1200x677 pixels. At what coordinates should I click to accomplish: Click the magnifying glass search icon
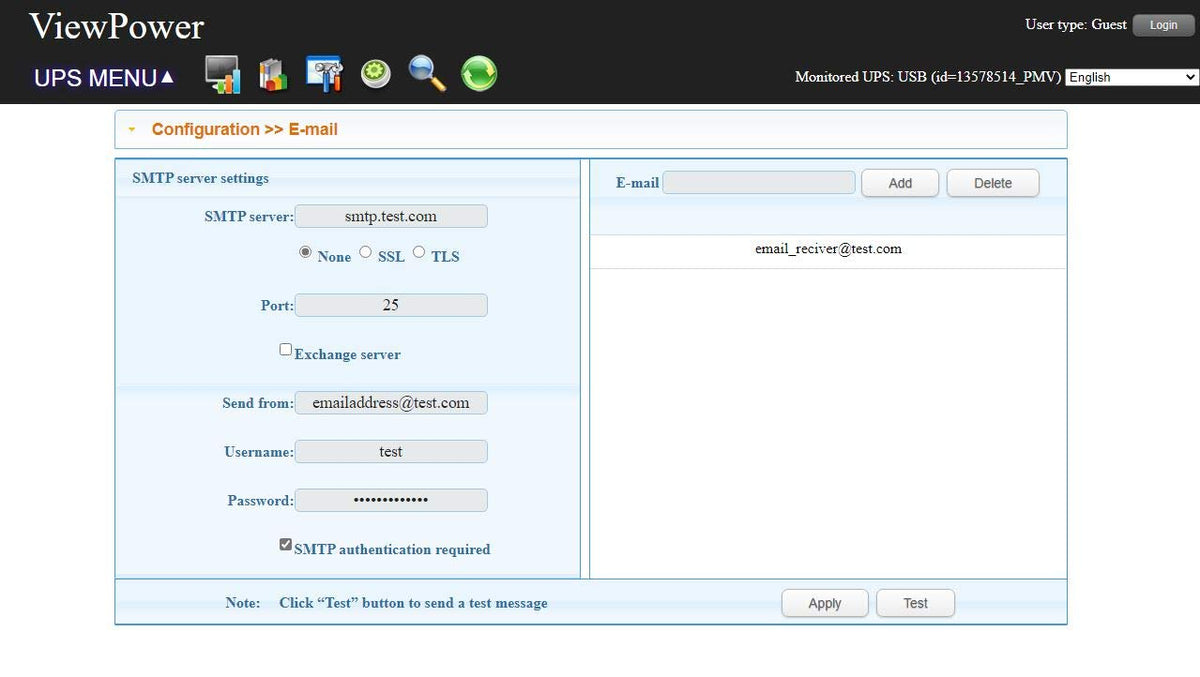(427, 75)
